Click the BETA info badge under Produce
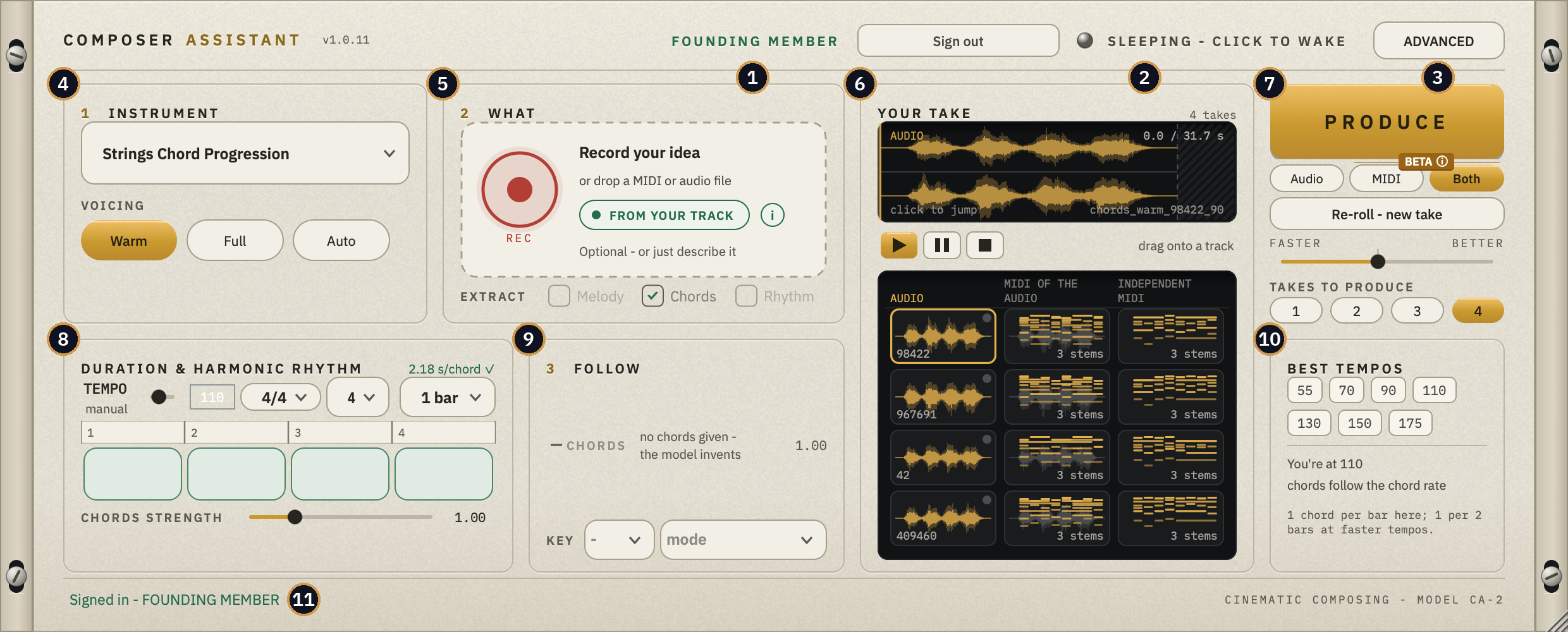Viewport: 1568px width, 632px height. 1426,161
